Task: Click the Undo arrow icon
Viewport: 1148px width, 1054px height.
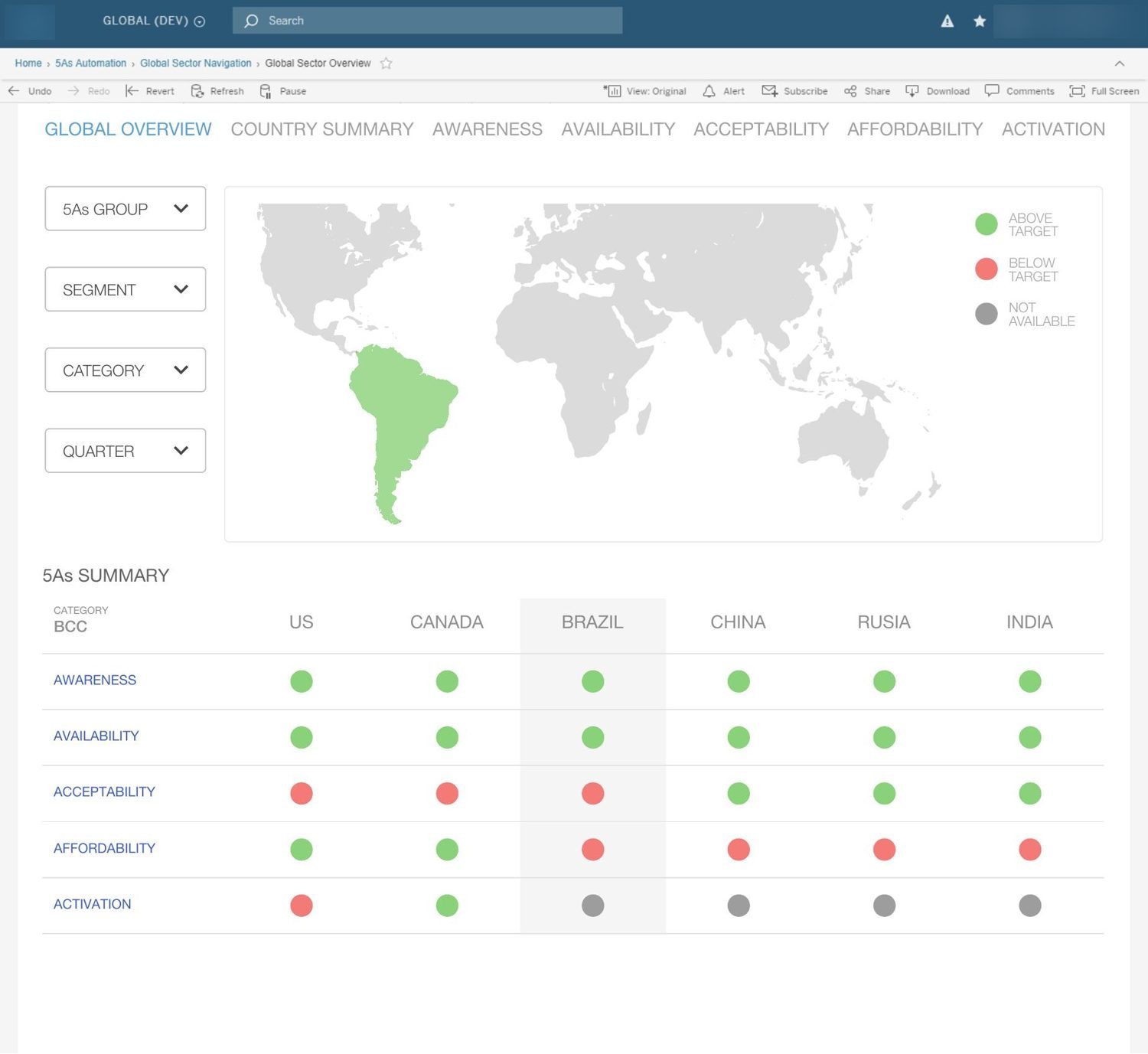Action: pyautogui.click(x=14, y=91)
